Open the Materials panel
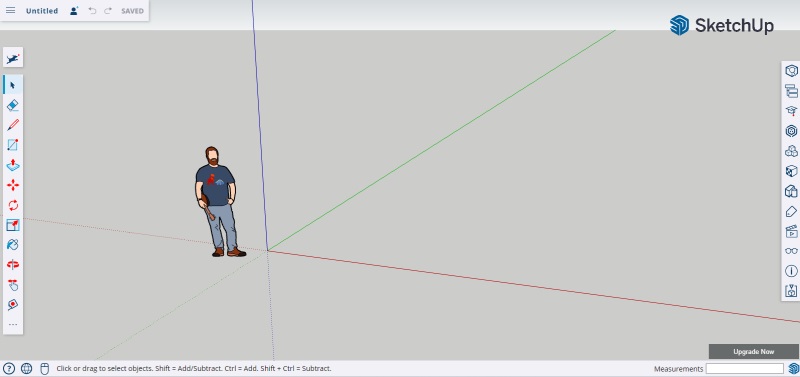The width and height of the screenshot is (800, 377). point(791,171)
